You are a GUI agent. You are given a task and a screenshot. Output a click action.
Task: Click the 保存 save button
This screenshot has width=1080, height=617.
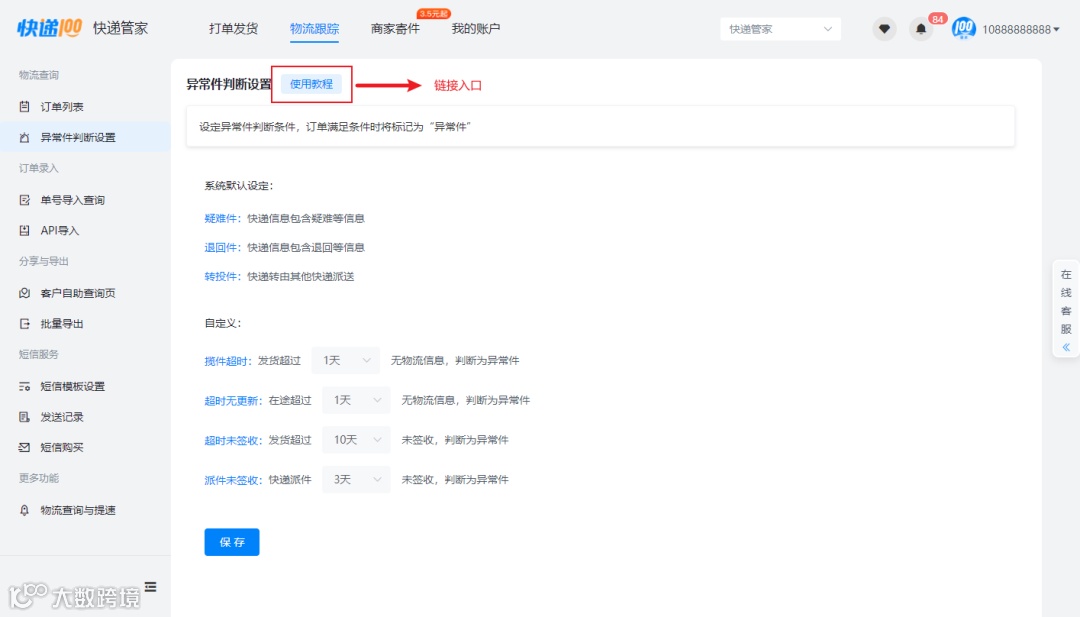232,542
